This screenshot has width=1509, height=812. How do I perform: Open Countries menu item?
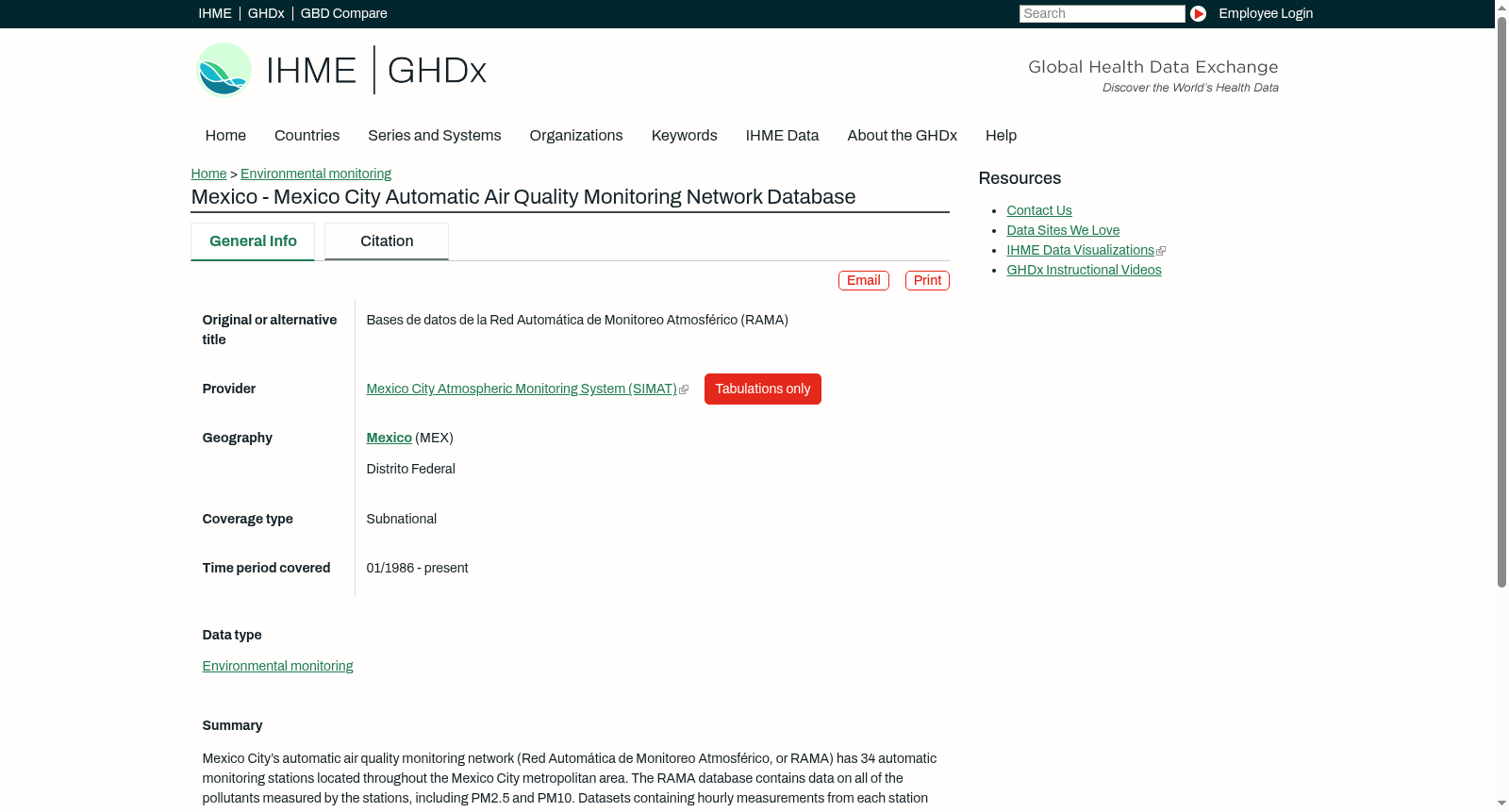point(307,136)
